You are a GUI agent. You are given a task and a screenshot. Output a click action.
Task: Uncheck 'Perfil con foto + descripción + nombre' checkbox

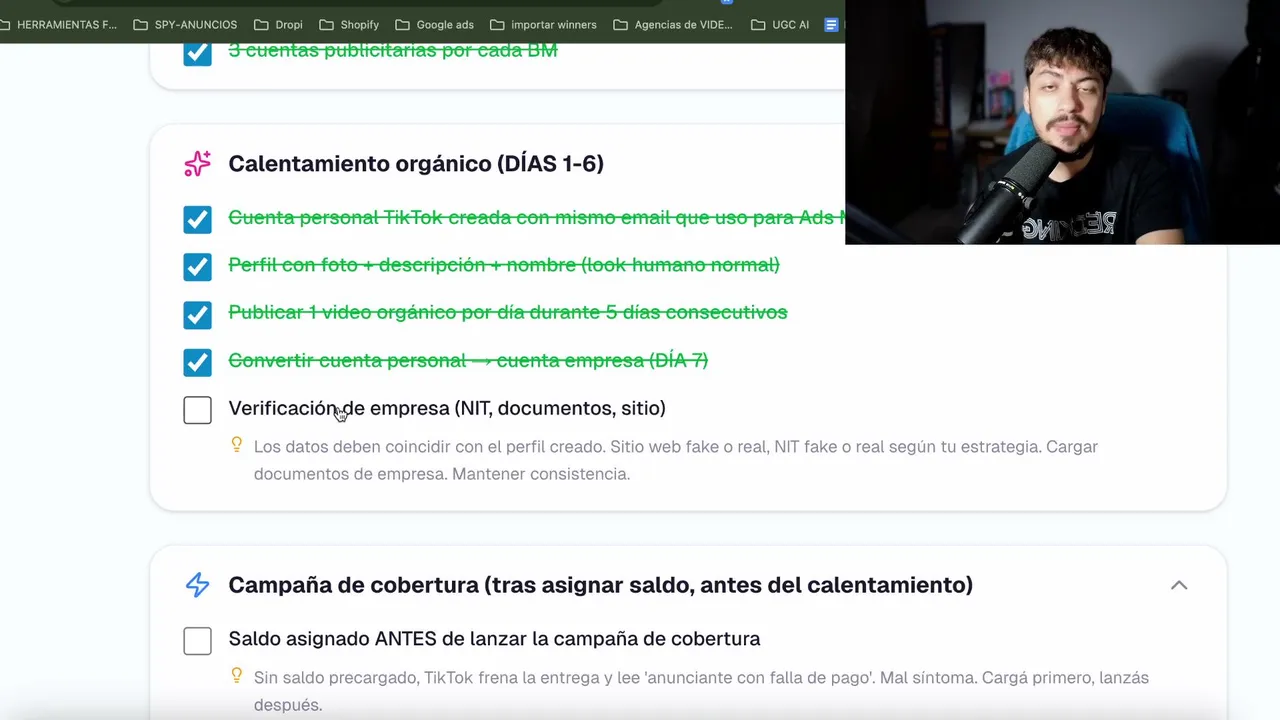(197, 267)
